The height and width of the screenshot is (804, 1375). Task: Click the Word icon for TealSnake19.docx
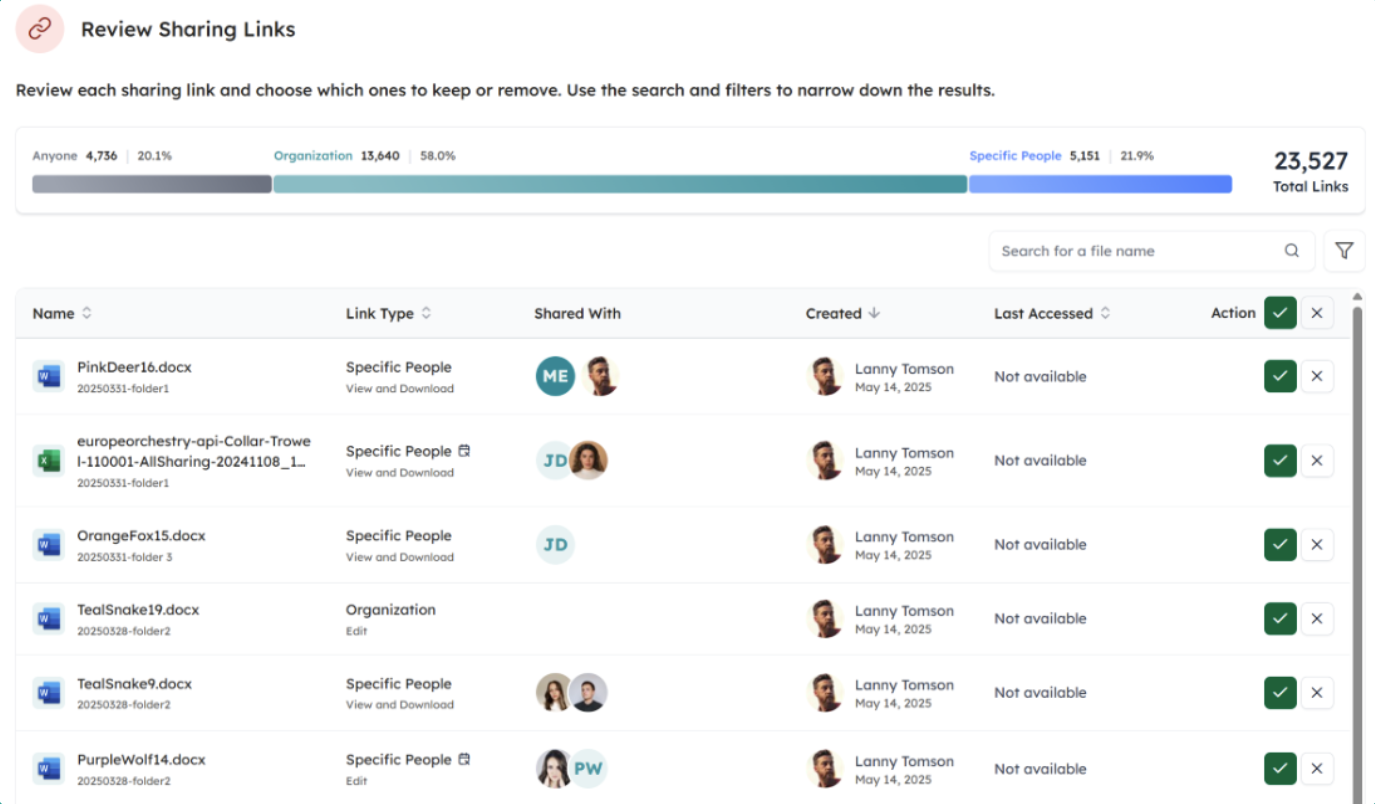coord(48,619)
